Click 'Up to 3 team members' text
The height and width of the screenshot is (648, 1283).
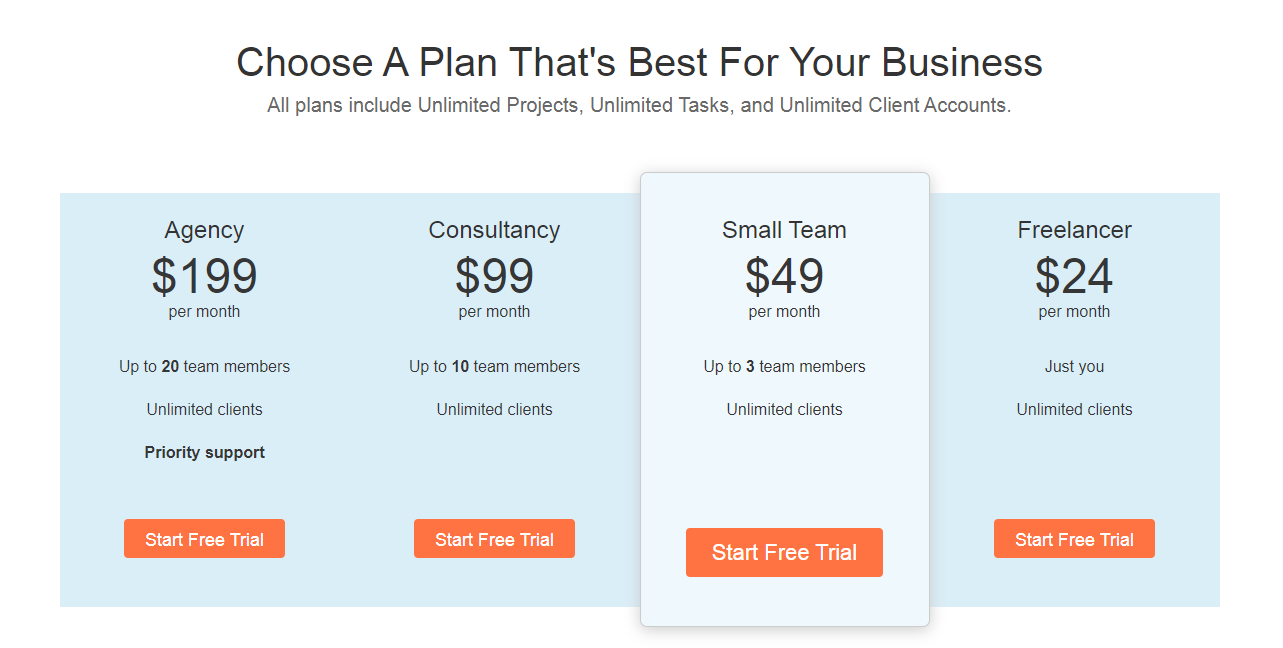pyautogui.click(x=784, y=366)
